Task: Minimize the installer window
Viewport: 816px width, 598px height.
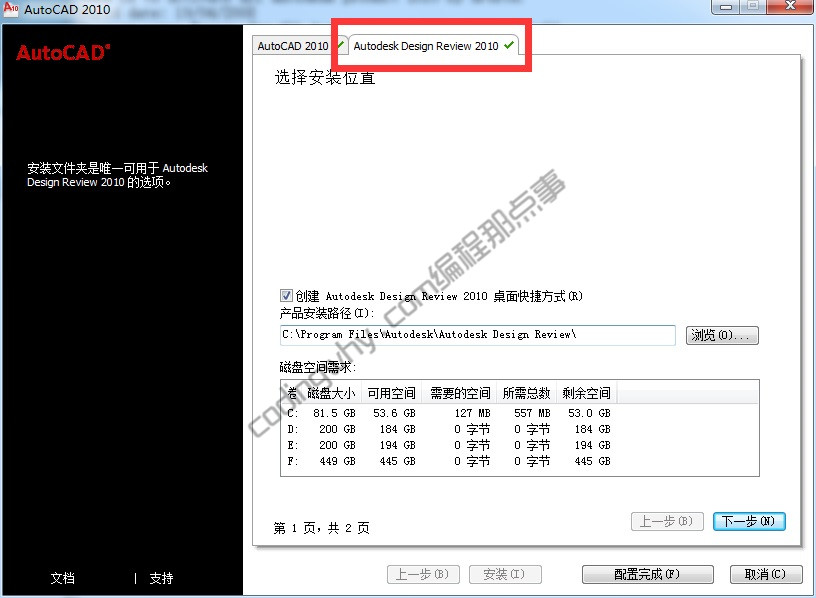Action: tap(726, 7)
